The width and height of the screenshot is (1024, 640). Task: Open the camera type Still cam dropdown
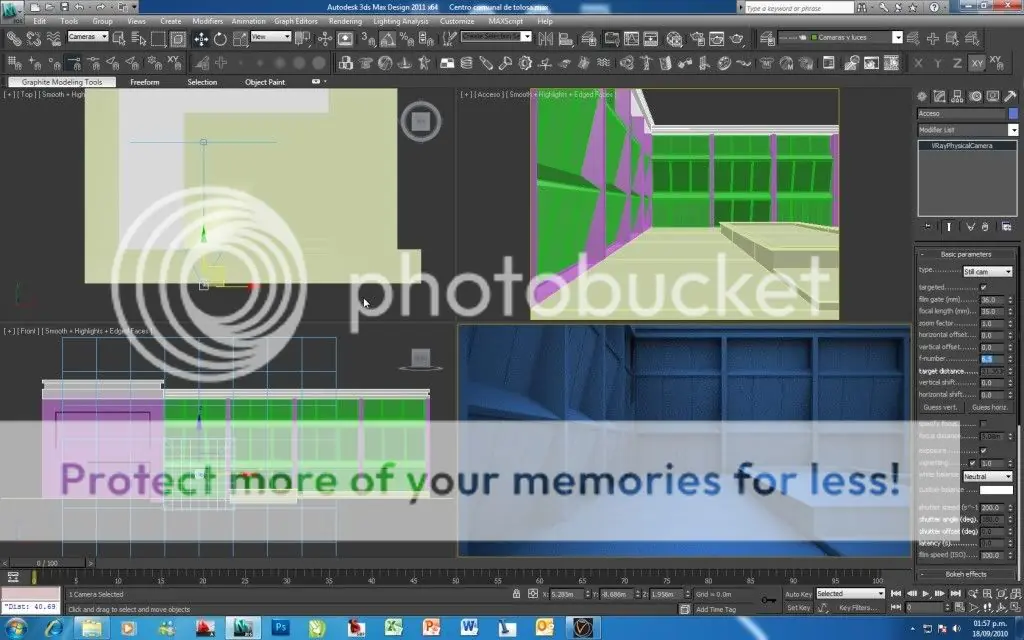coord(987,271)
